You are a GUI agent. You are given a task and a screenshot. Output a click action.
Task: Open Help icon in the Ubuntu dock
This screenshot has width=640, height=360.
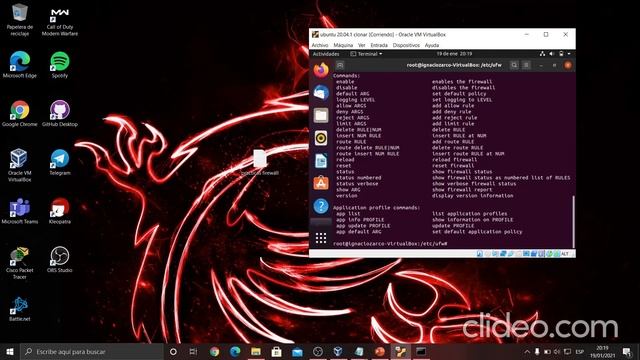pos(321,206)
